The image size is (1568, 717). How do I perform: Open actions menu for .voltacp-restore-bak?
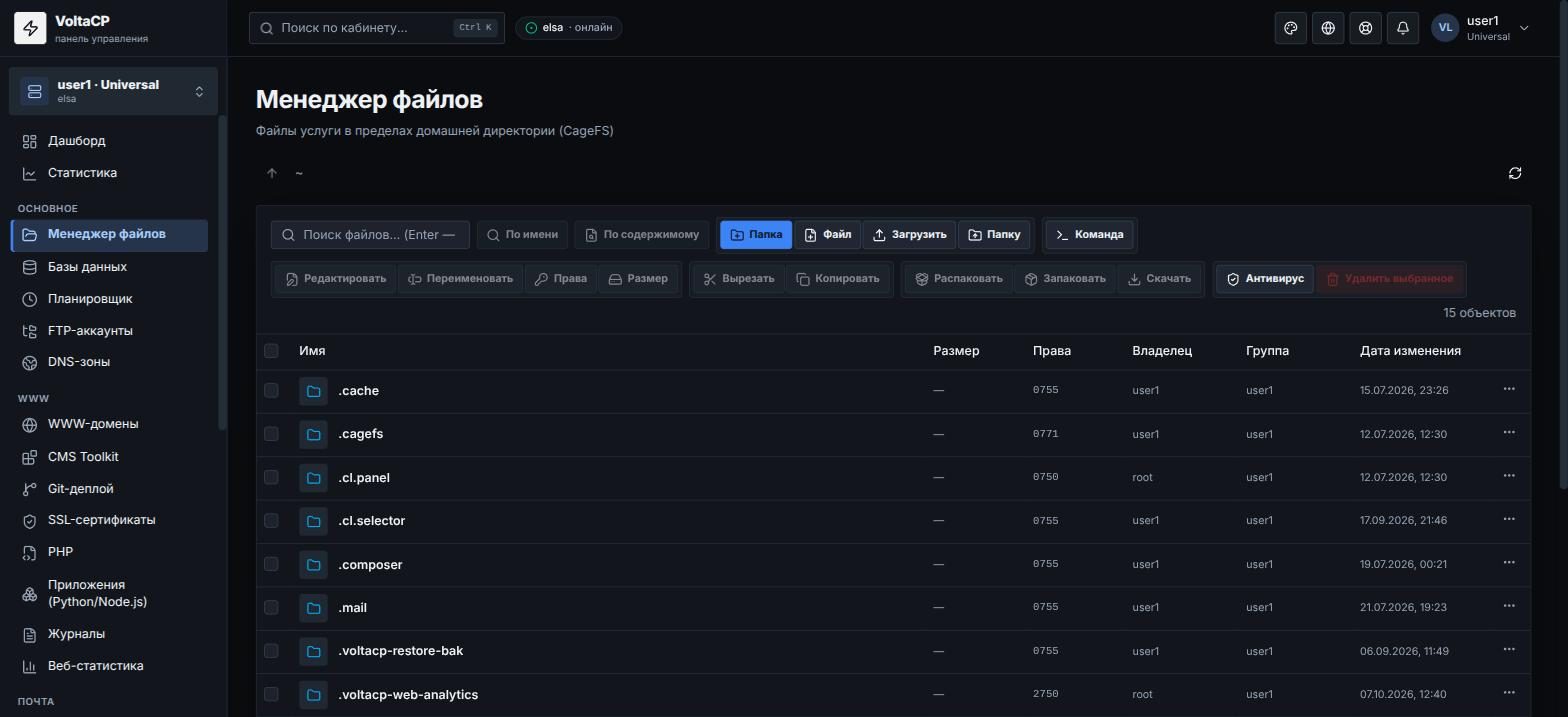pyautogui.click(x=1509, y=650)
